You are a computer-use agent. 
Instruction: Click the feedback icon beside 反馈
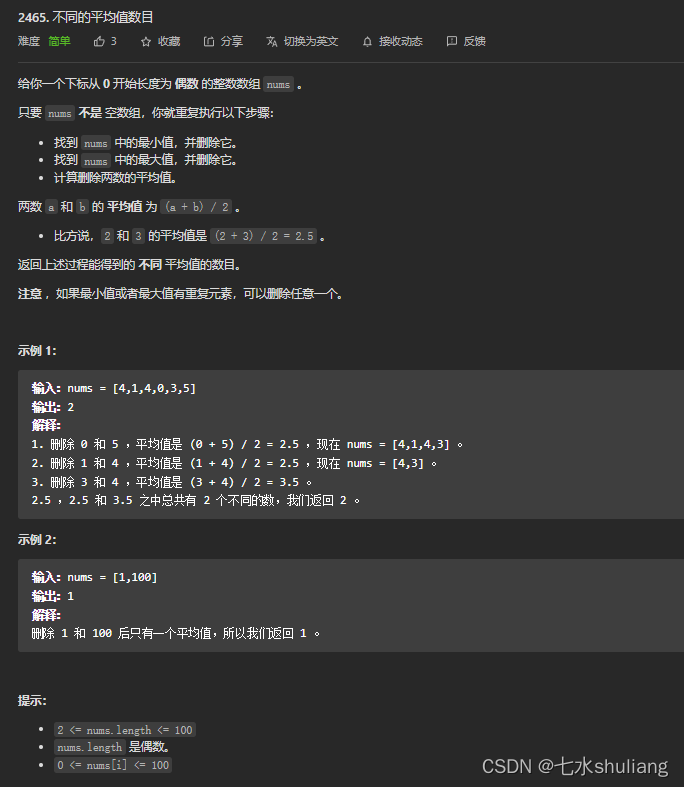452,41
